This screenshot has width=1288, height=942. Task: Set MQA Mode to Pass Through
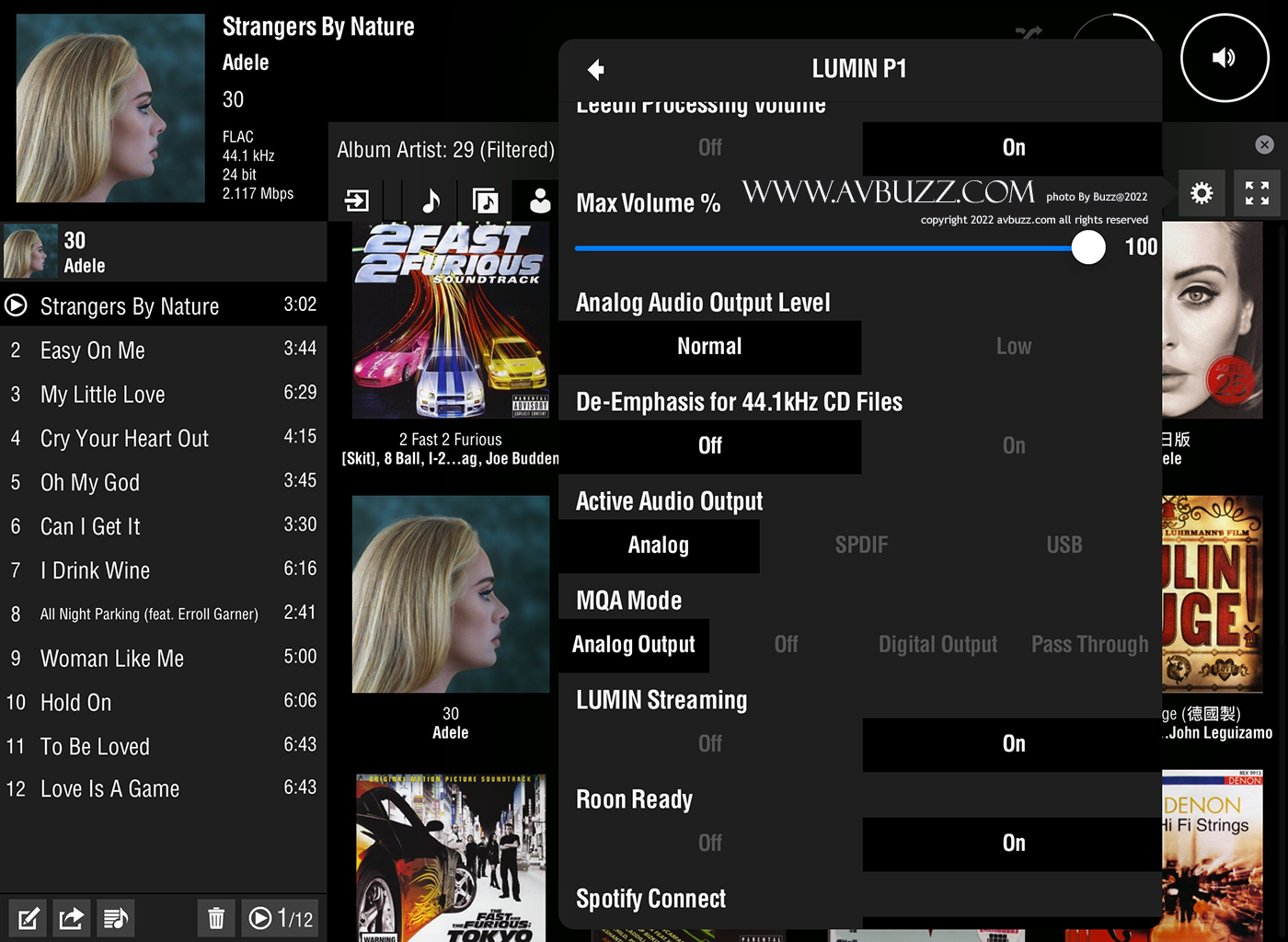coord(1089,645)
